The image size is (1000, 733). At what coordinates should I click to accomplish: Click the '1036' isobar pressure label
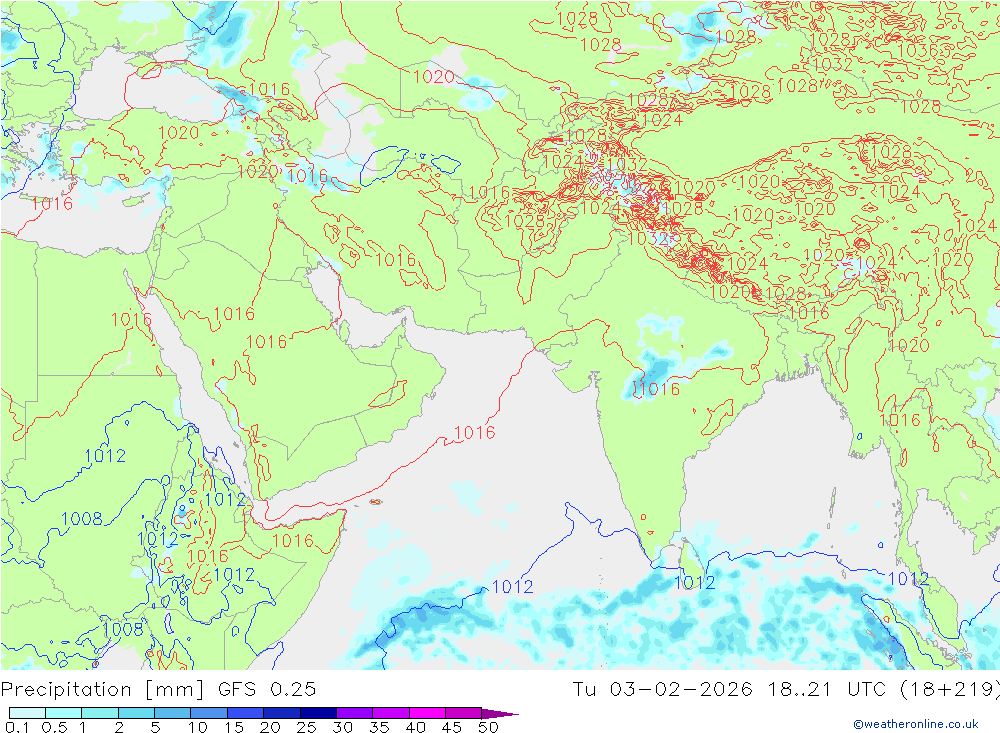(918, 50)
